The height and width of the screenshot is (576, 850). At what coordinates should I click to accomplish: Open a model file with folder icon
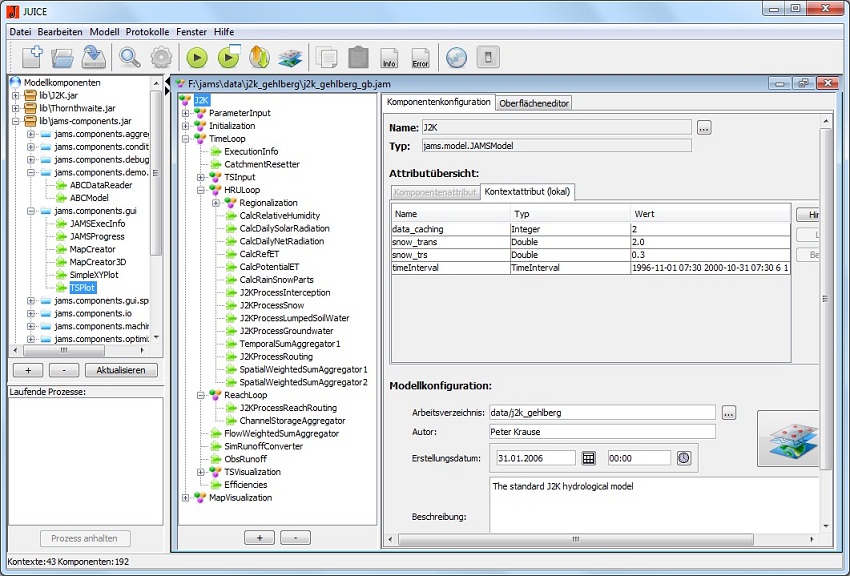(x=63, y=57)
